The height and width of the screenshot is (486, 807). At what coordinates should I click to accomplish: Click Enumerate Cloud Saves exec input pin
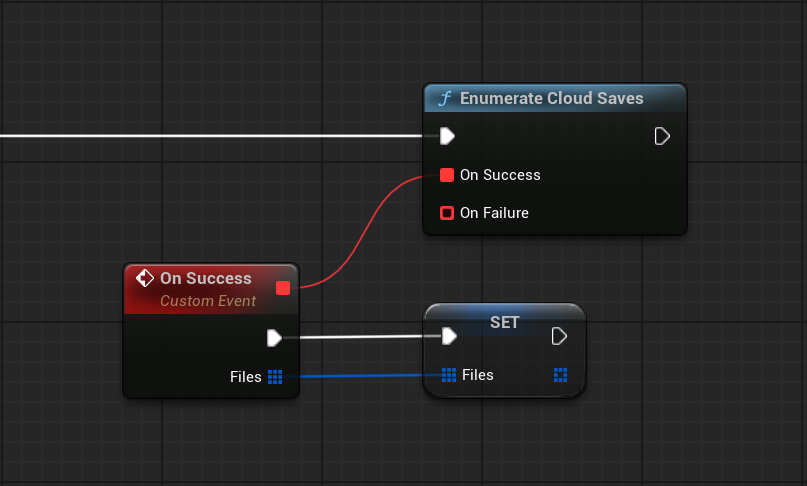coord(447,136)
